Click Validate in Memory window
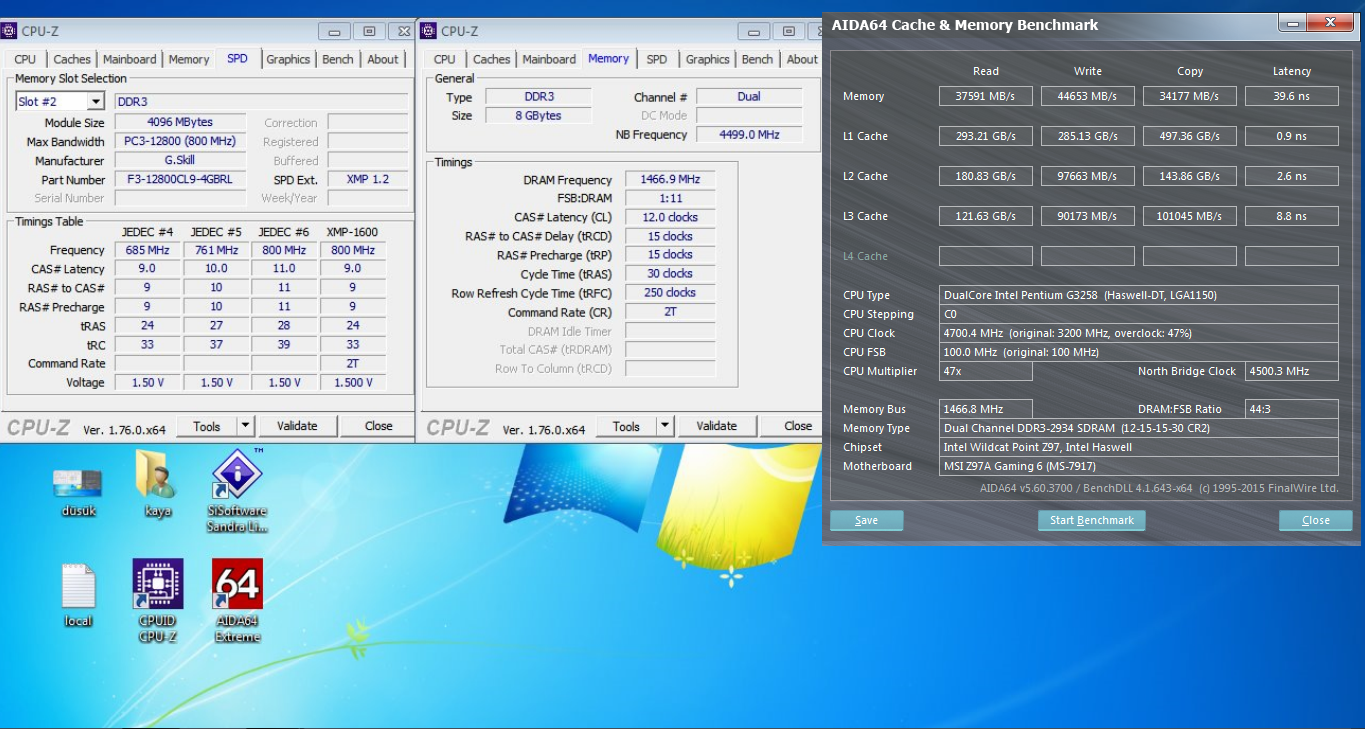The width and height of the screenshot is (1365, 729). (717, 426)
